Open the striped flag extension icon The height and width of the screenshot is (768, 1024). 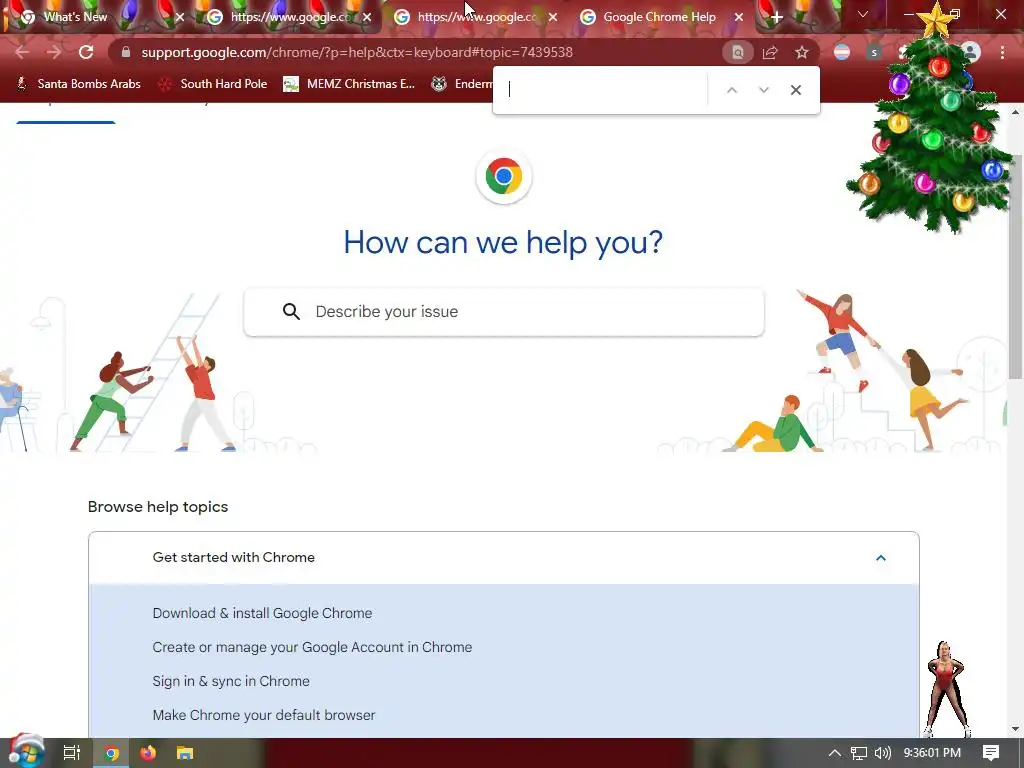842,52
